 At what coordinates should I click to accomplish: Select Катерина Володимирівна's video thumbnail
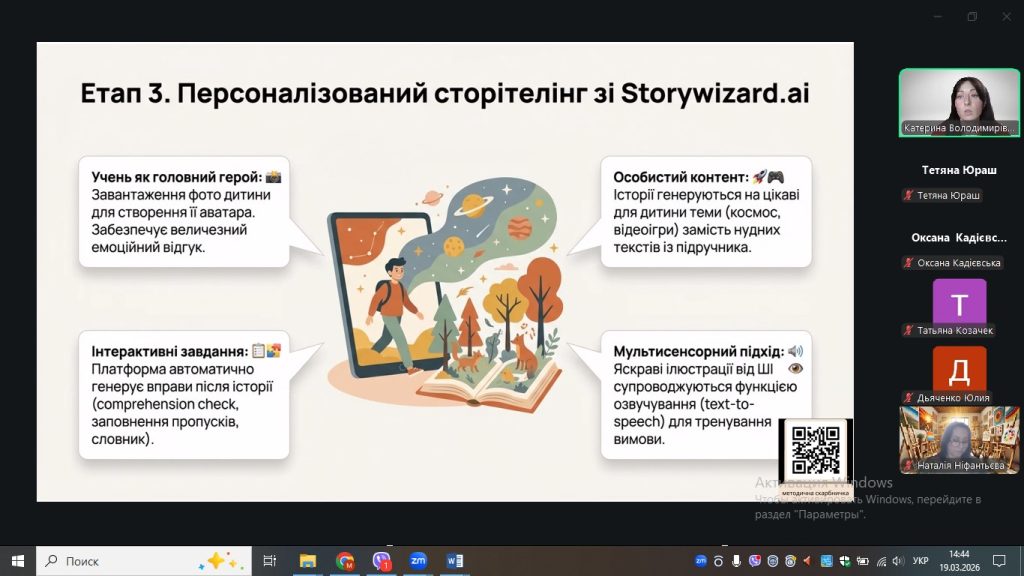click(x=958, y=102)
